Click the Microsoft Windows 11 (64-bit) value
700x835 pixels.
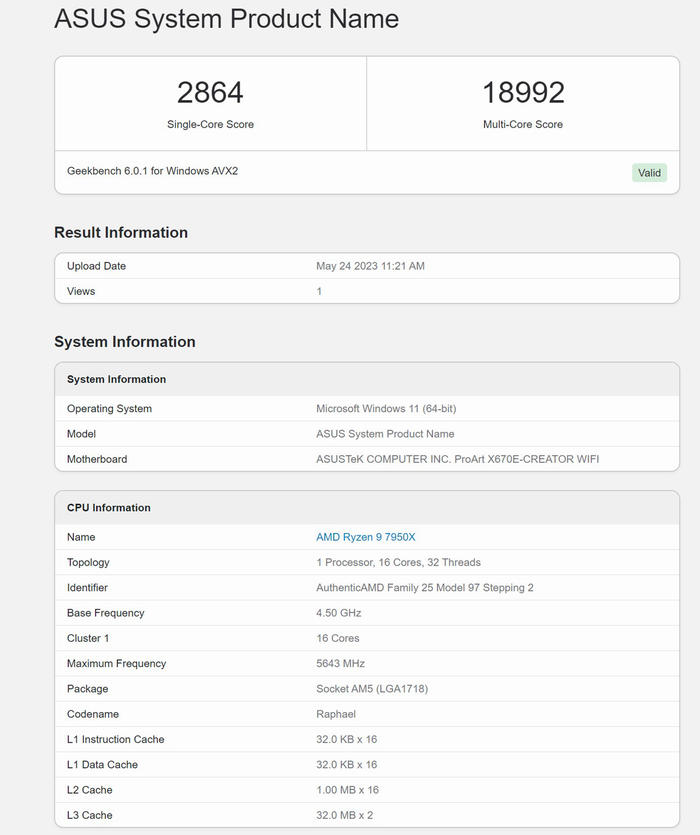pyautogui.click(x=386, y=408)
